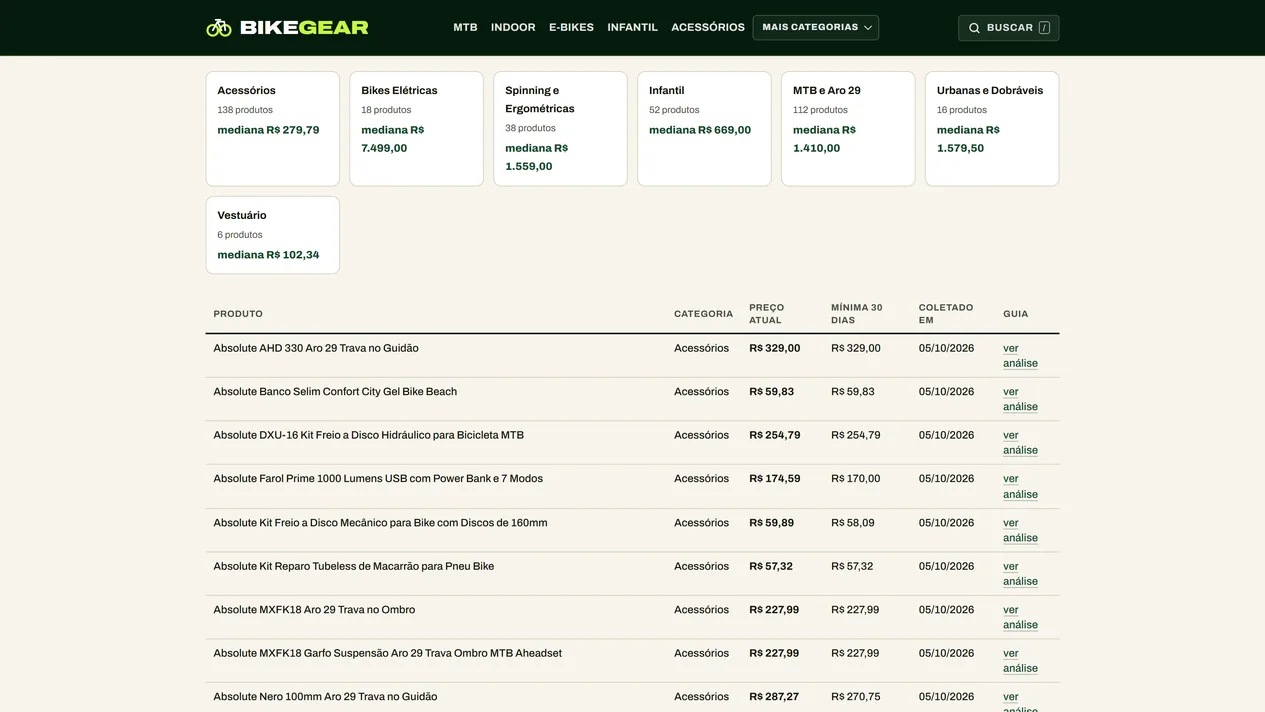
Task: Open ver análise for MXFK18 Trava no Ombro
Action: pos(1020,617)
